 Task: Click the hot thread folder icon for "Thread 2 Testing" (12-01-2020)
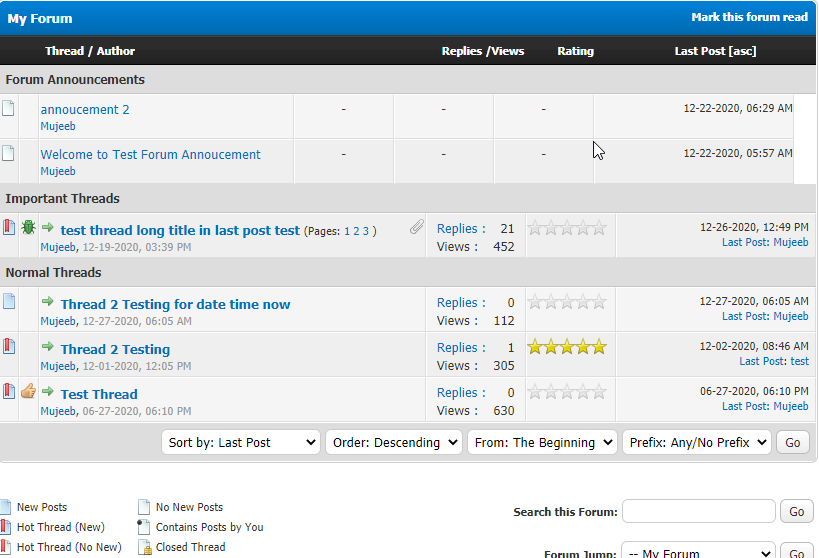pos(8,346)
